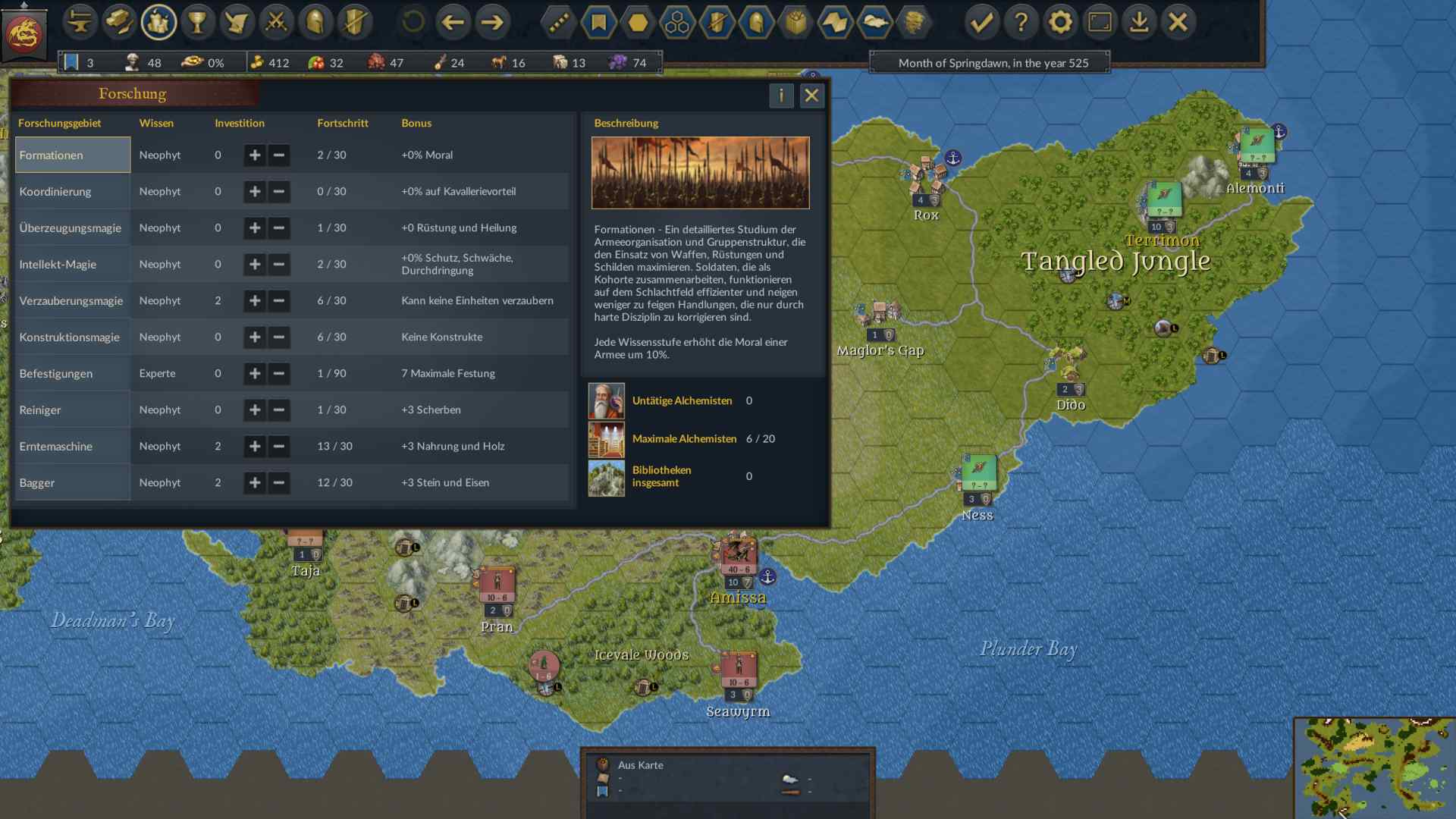Toggle the helmet hexagon map overlay
Viewport: 1456px width, 819px height.
click(x=756, y=22)
